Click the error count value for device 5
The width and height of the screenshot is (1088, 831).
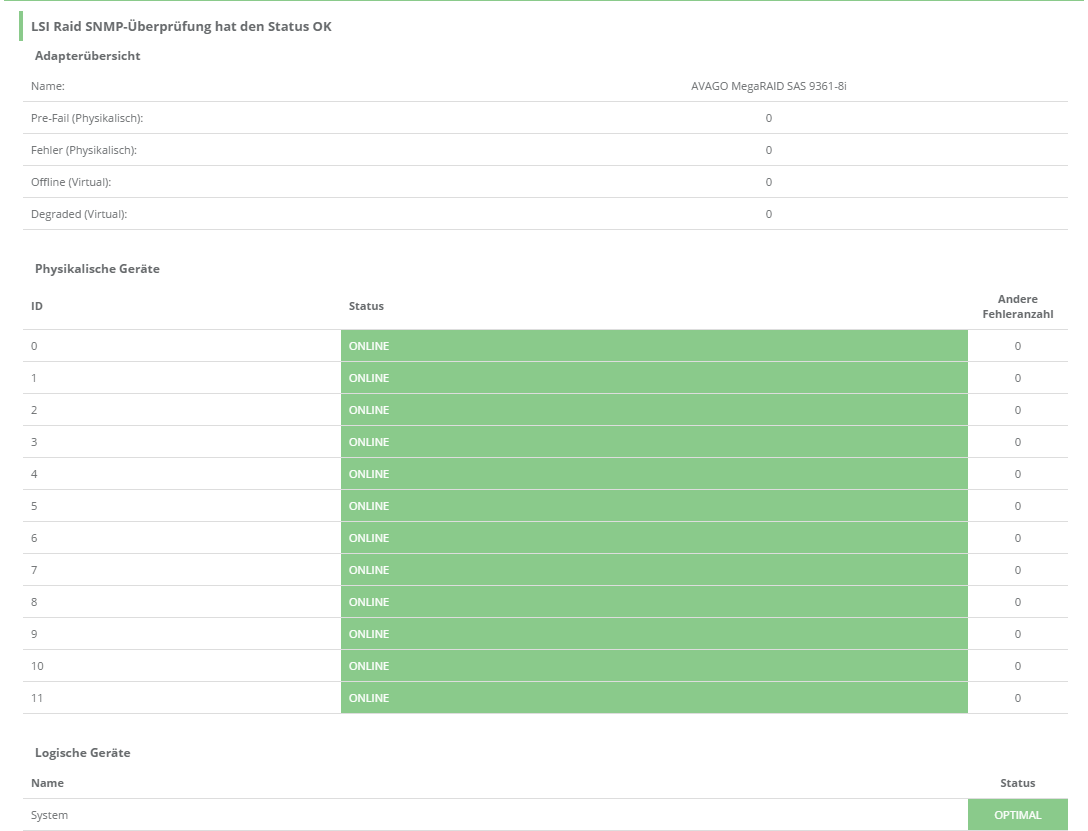point(1017,506)
